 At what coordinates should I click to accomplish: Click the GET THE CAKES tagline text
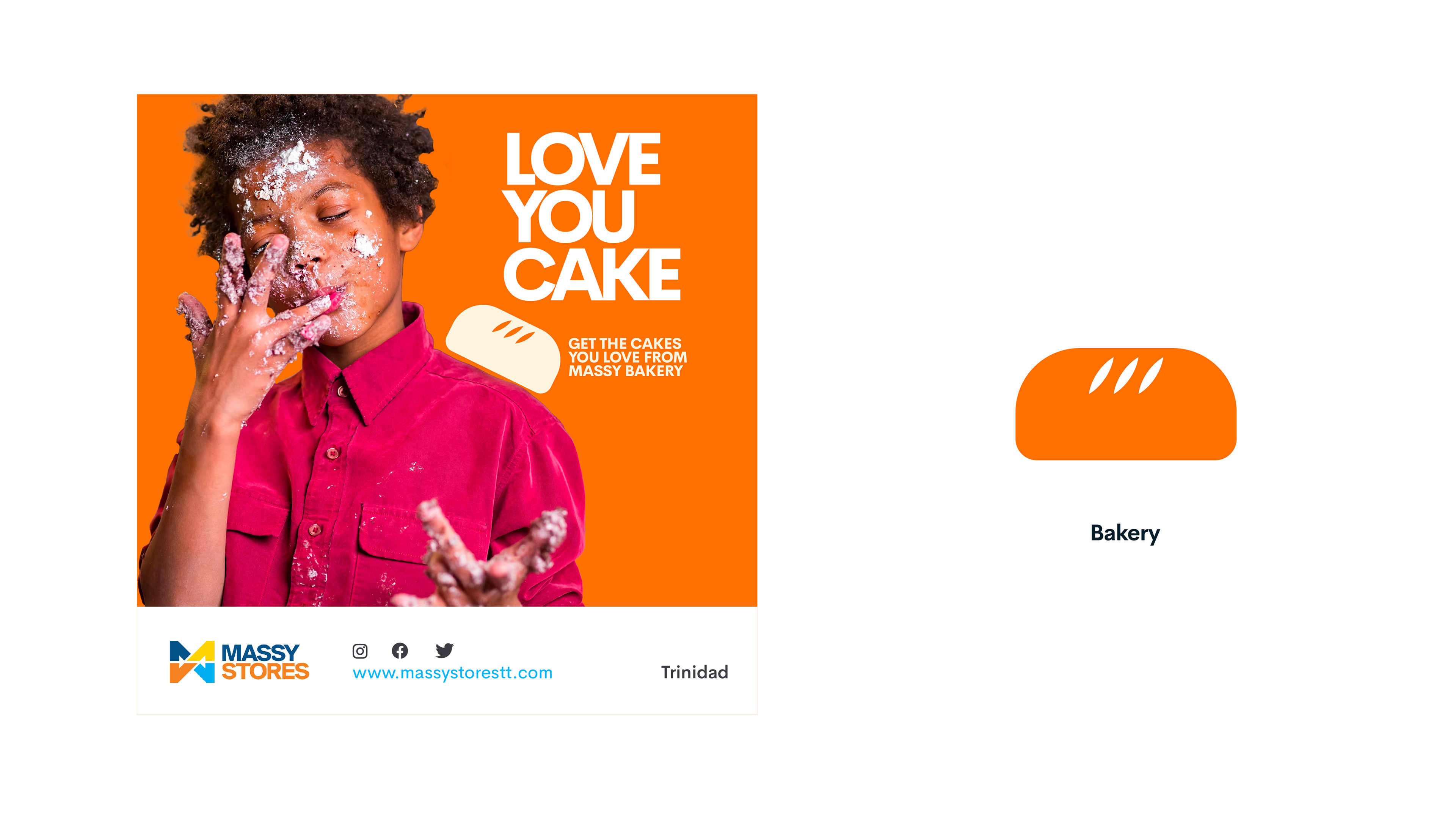(628, 357)
